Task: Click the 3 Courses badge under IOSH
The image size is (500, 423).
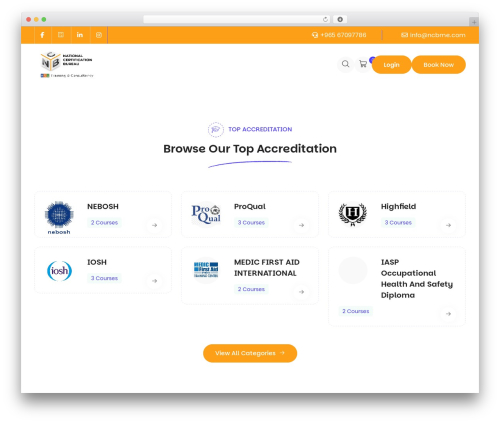Action: click(x=104, y=278)
